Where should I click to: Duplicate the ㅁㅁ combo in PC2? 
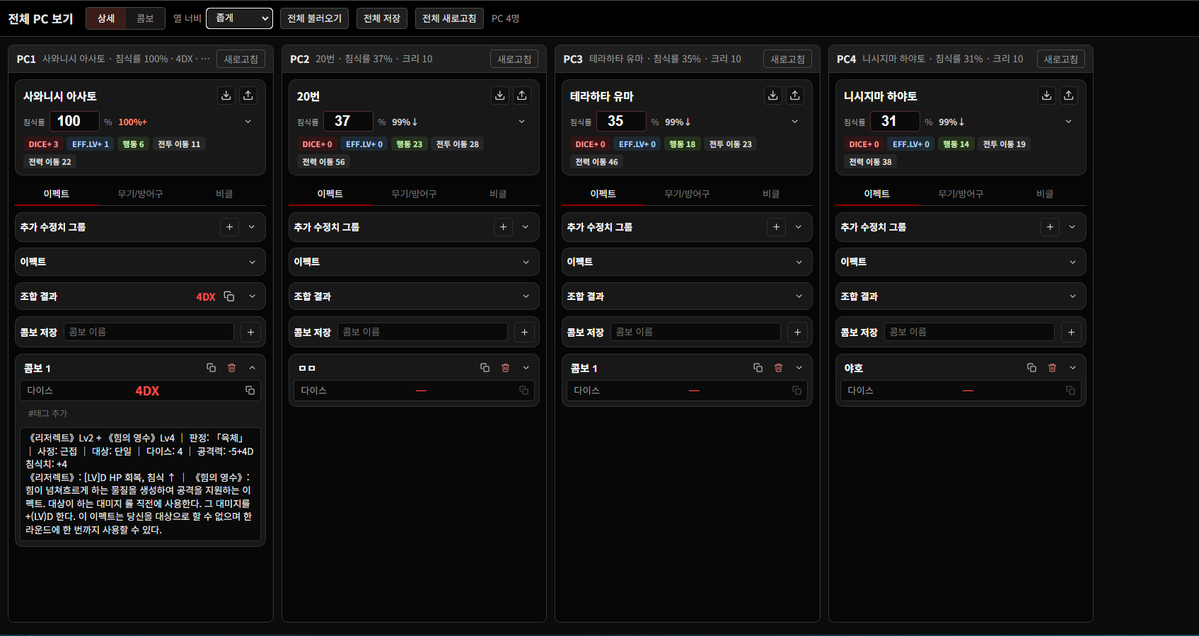pyautogui.click(x=485, y=368)
